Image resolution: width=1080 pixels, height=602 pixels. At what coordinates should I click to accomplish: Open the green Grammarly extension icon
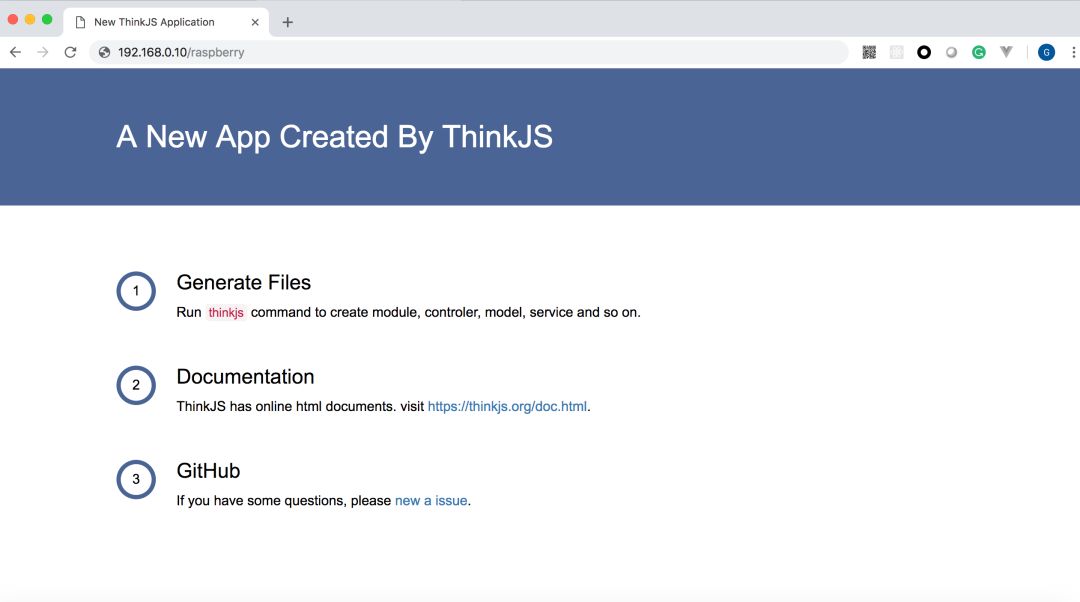[x=979, y=52]
